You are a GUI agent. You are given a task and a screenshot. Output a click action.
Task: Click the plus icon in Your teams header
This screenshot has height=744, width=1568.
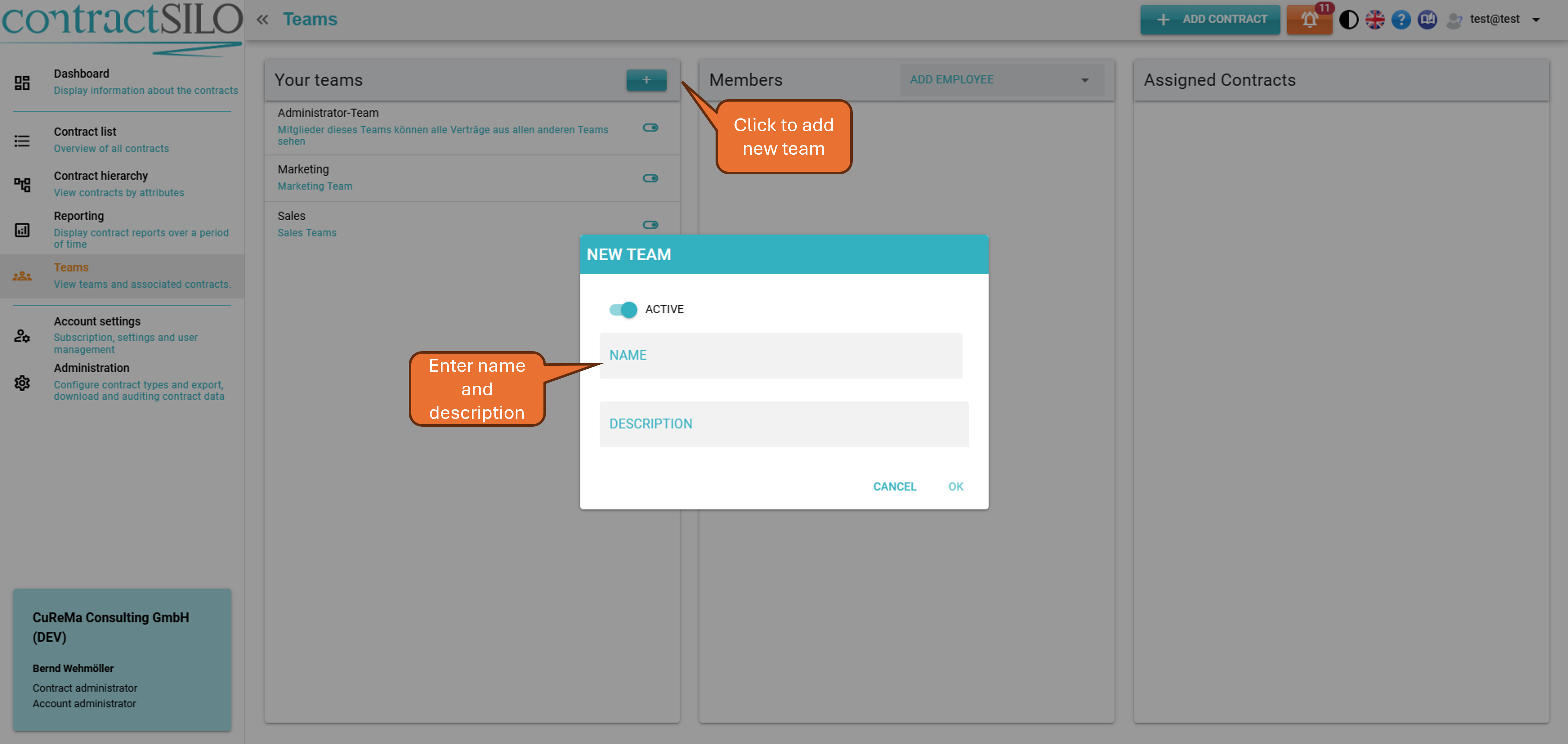pyautogui.click(x=646, y=80)
